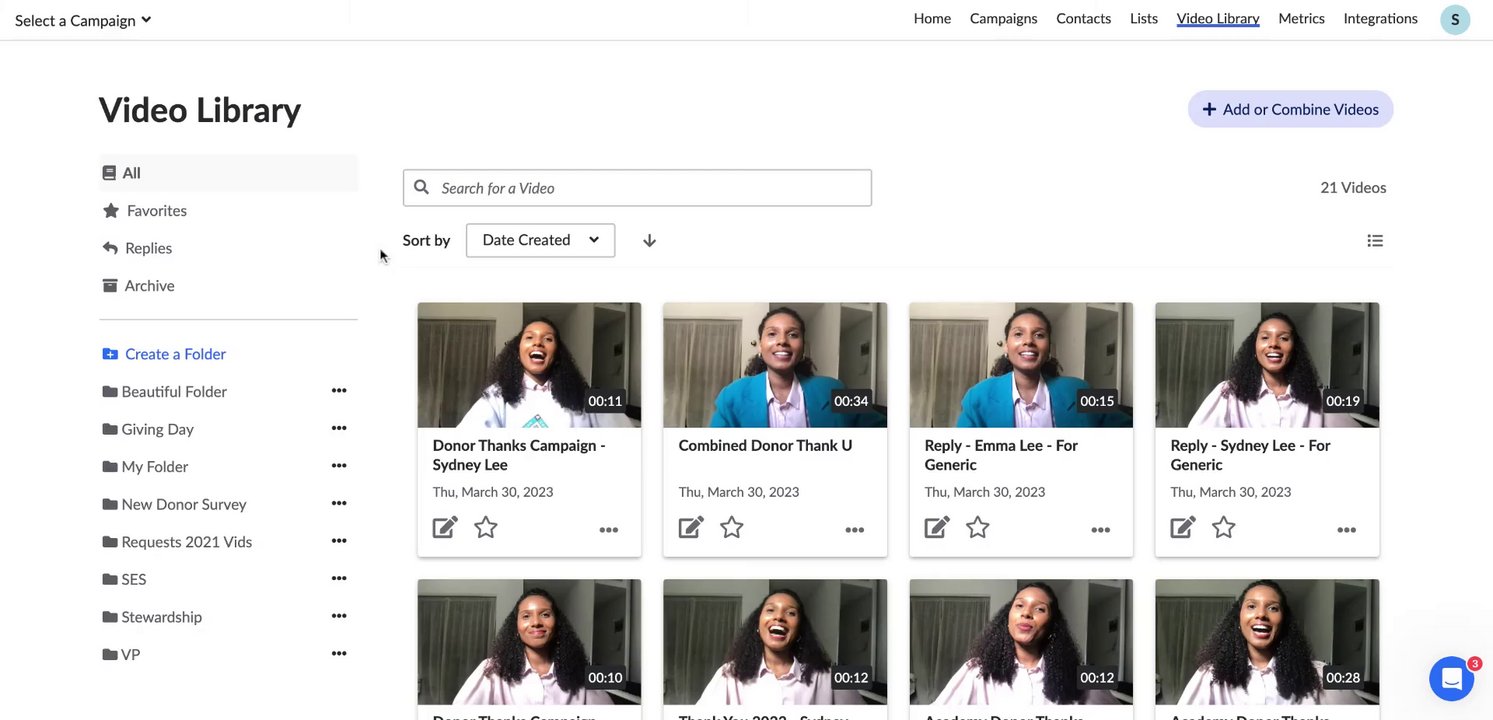This screenshot has width=1493, height=720.
Task: Open New Donor Survey folder
Action: [174, 504]
